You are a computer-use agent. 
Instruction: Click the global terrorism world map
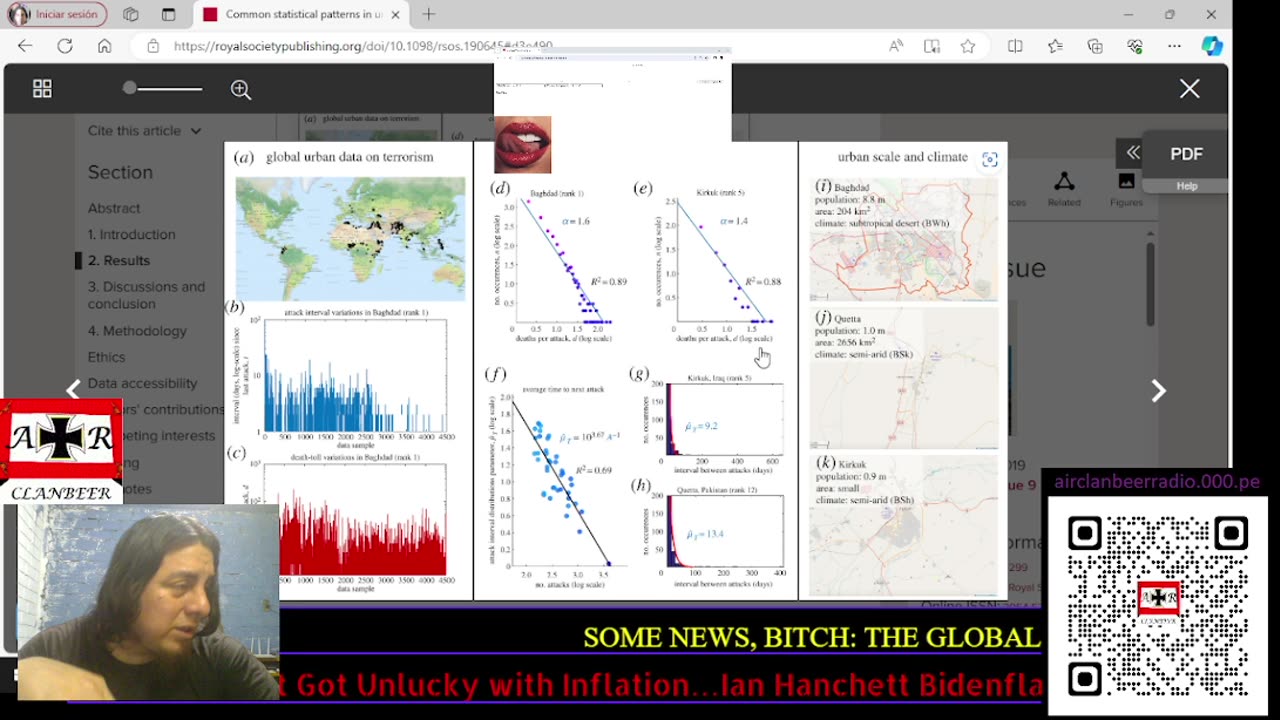click(350, 238)
